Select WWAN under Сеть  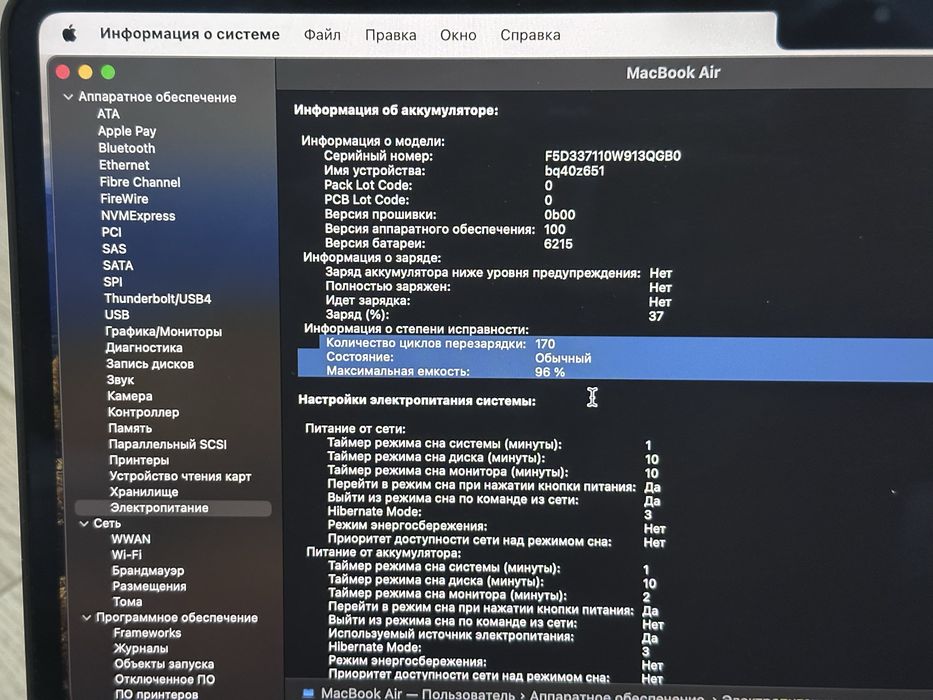[x=131, y=539]
